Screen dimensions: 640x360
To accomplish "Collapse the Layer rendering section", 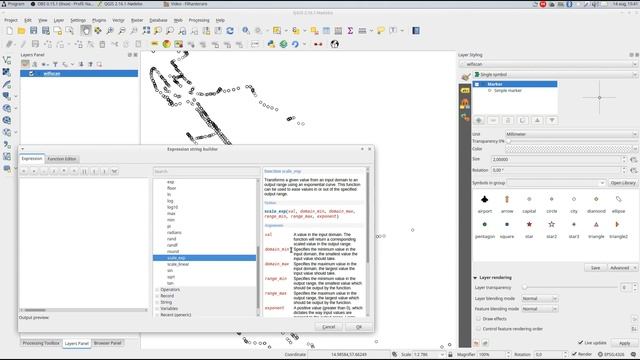I will pos(476,278).
